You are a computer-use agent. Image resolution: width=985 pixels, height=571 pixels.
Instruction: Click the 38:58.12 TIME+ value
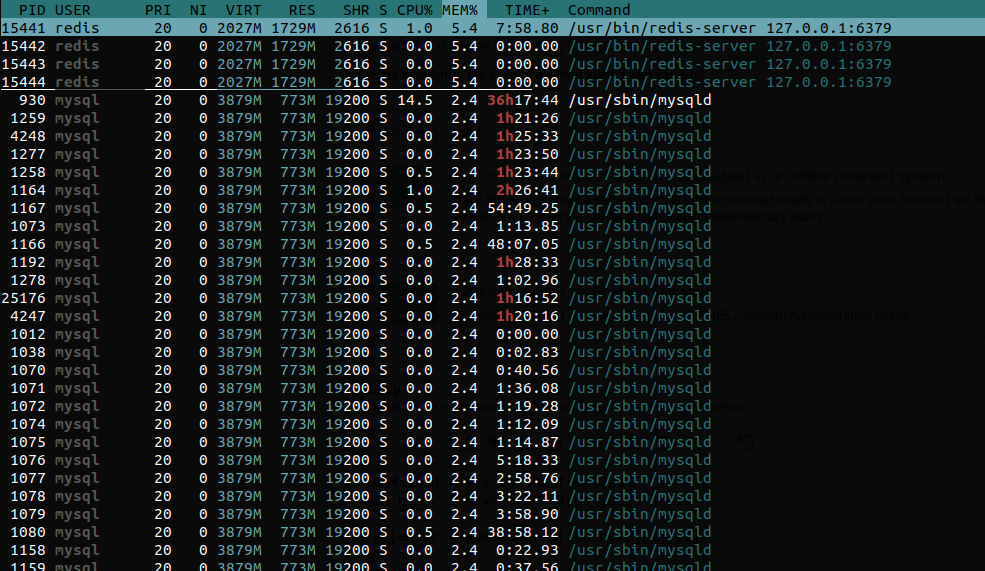[523, 532]
